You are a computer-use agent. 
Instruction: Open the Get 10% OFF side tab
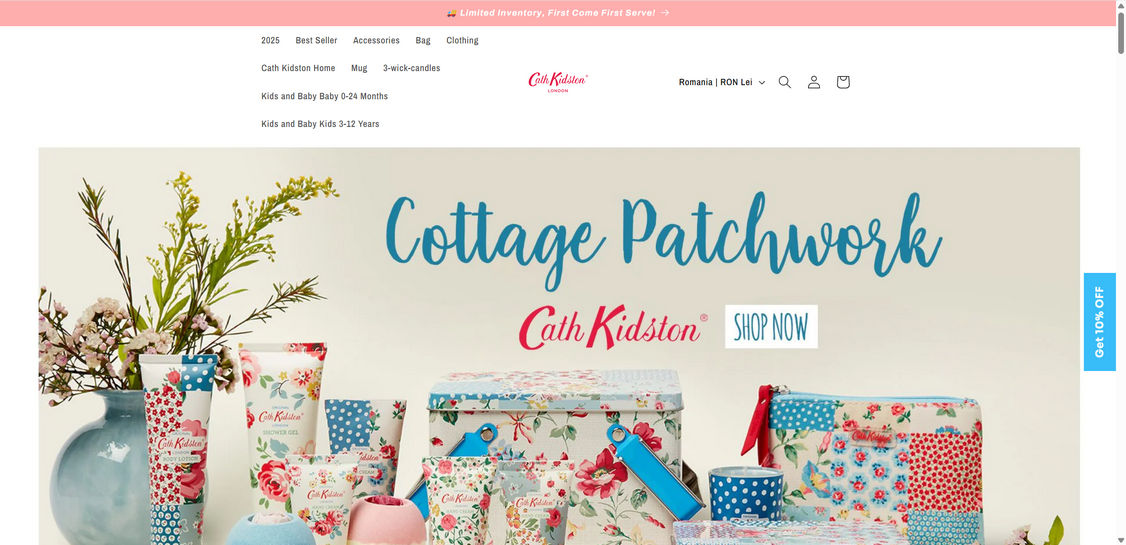click(x=1099, y=322)
